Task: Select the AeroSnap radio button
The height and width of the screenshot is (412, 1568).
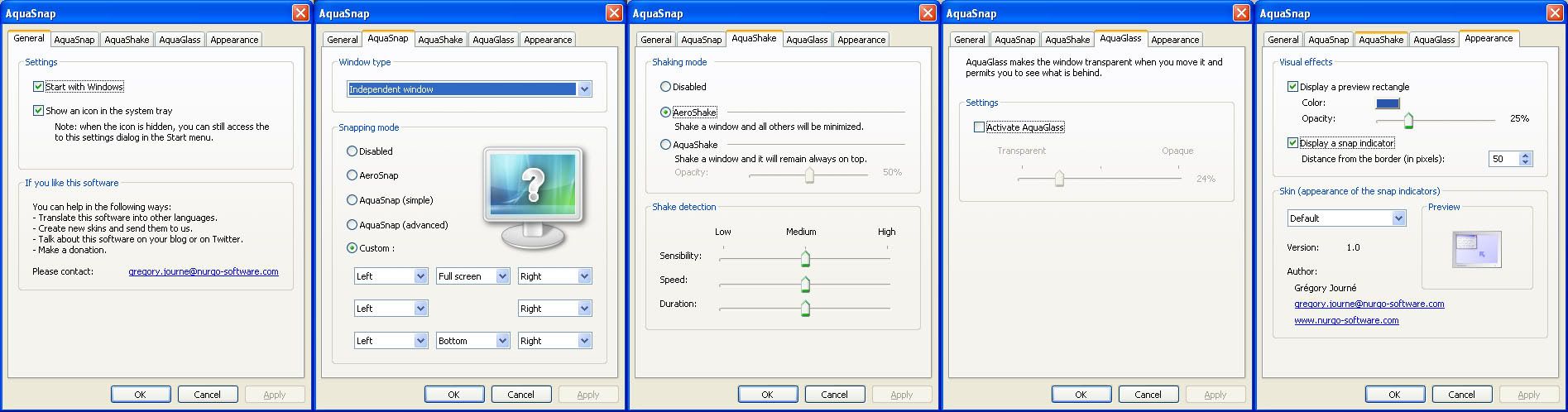Action: (352, 175)
